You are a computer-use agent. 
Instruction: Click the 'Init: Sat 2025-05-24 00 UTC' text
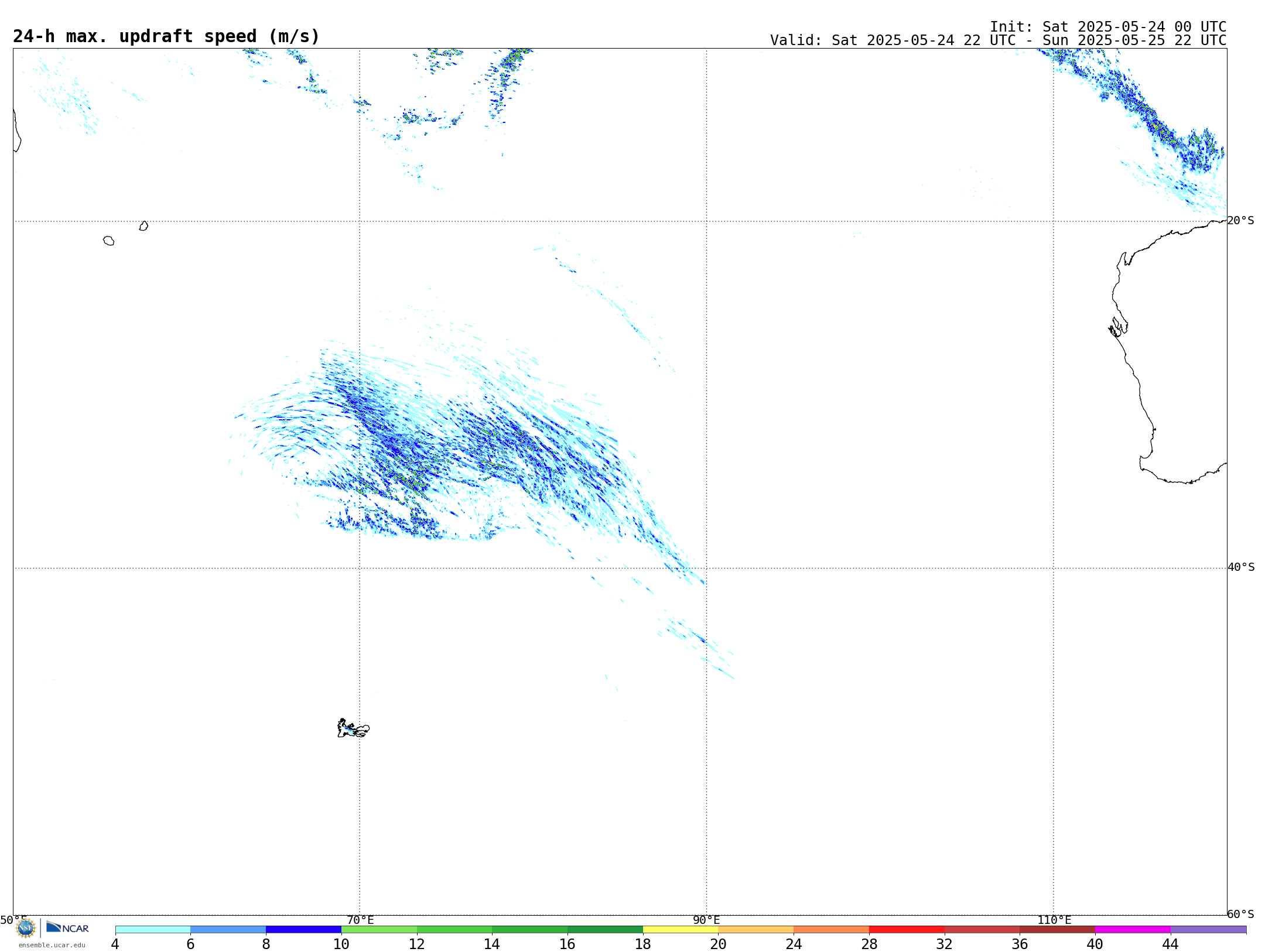point(1108,27)
